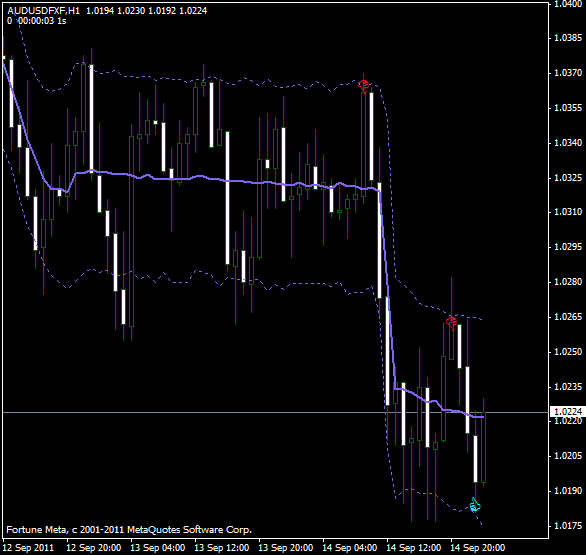Viewport: 586px width, 555px height.
Task: Click the high value 1.0230 in chart header
Action: (131, 10)
